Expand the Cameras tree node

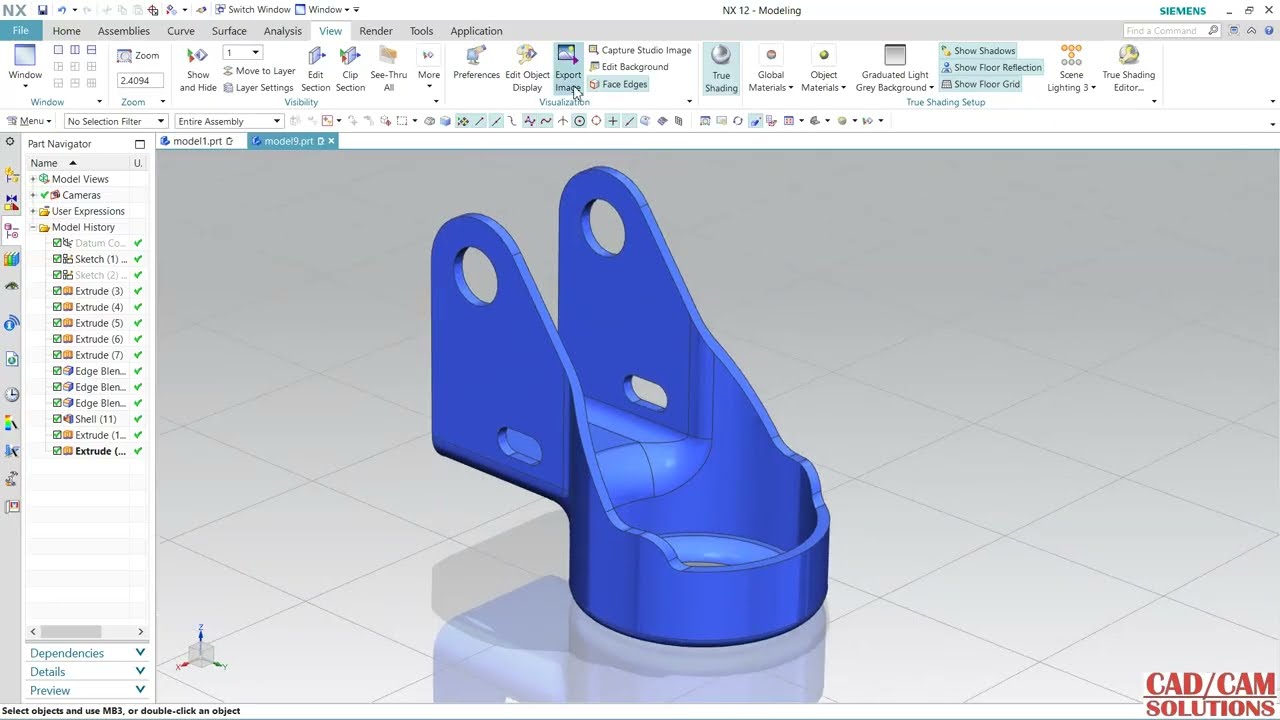(33, 195)
